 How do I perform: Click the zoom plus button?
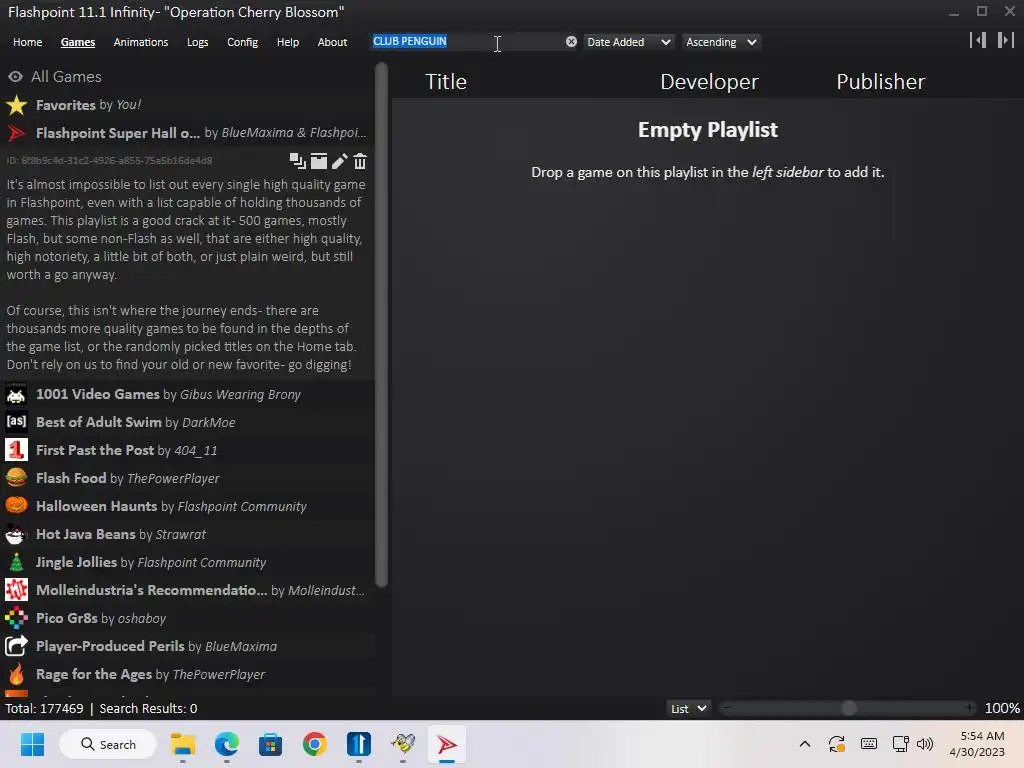point(969,708)
